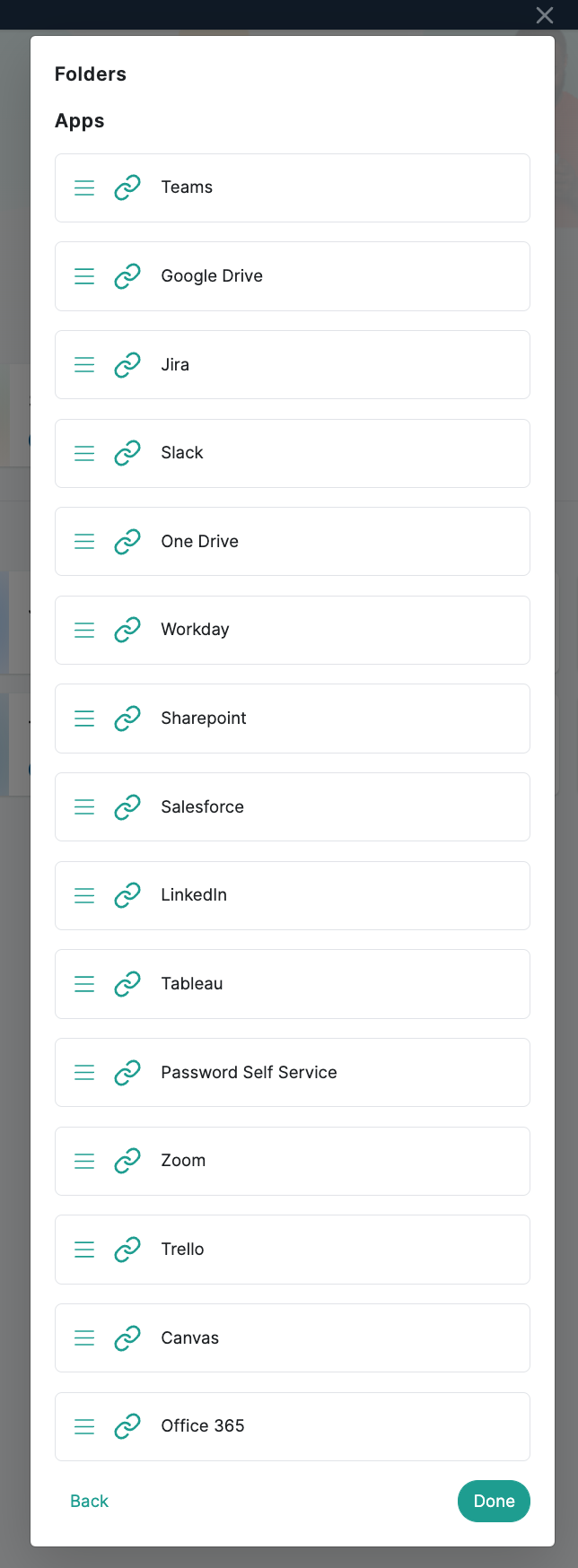Click the drag handle icon beside Sharepoint

(x=84, y=719)
